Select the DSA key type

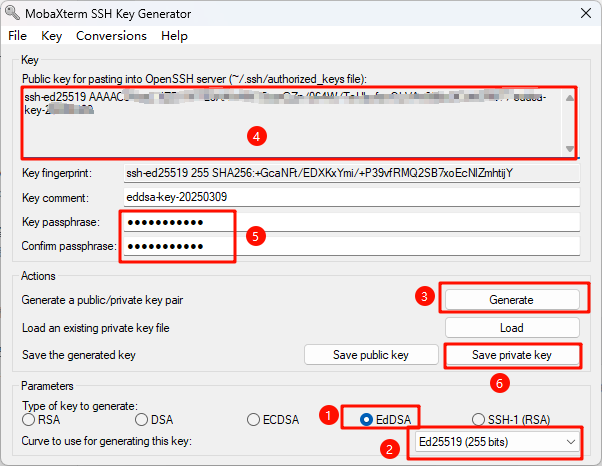tap(154, 420)
